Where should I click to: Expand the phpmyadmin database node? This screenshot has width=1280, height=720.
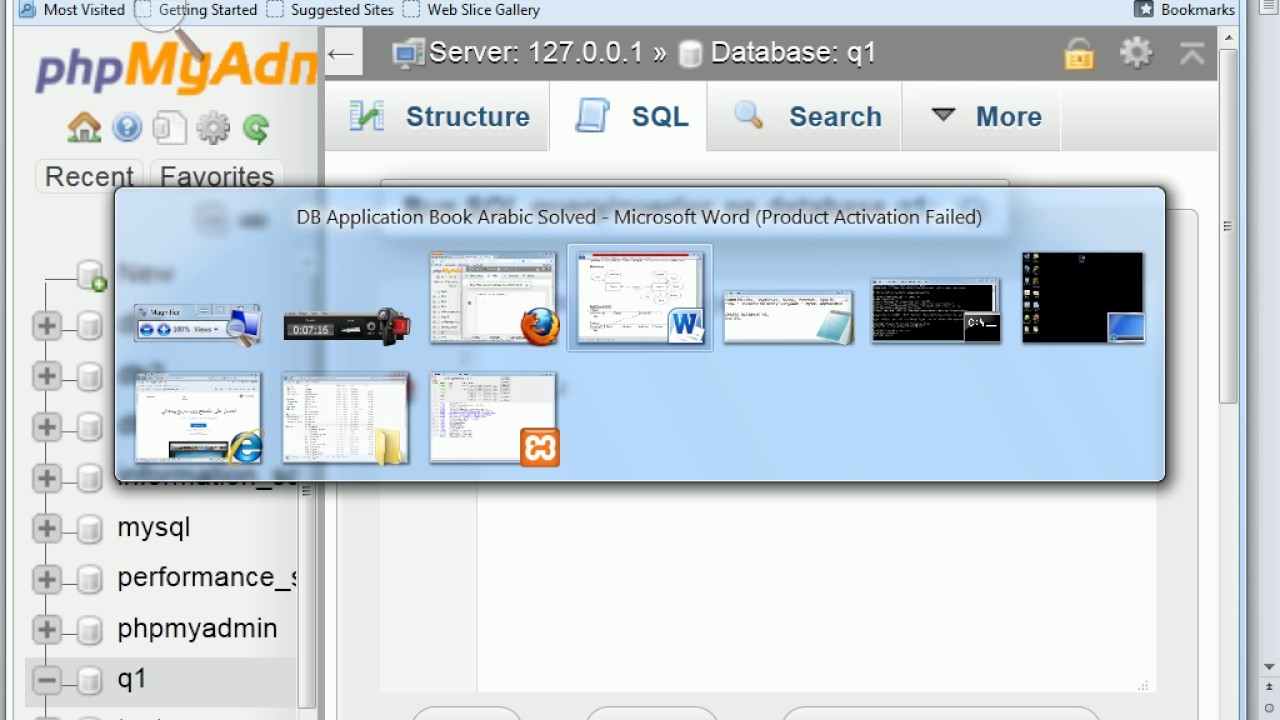click(46, 629)
